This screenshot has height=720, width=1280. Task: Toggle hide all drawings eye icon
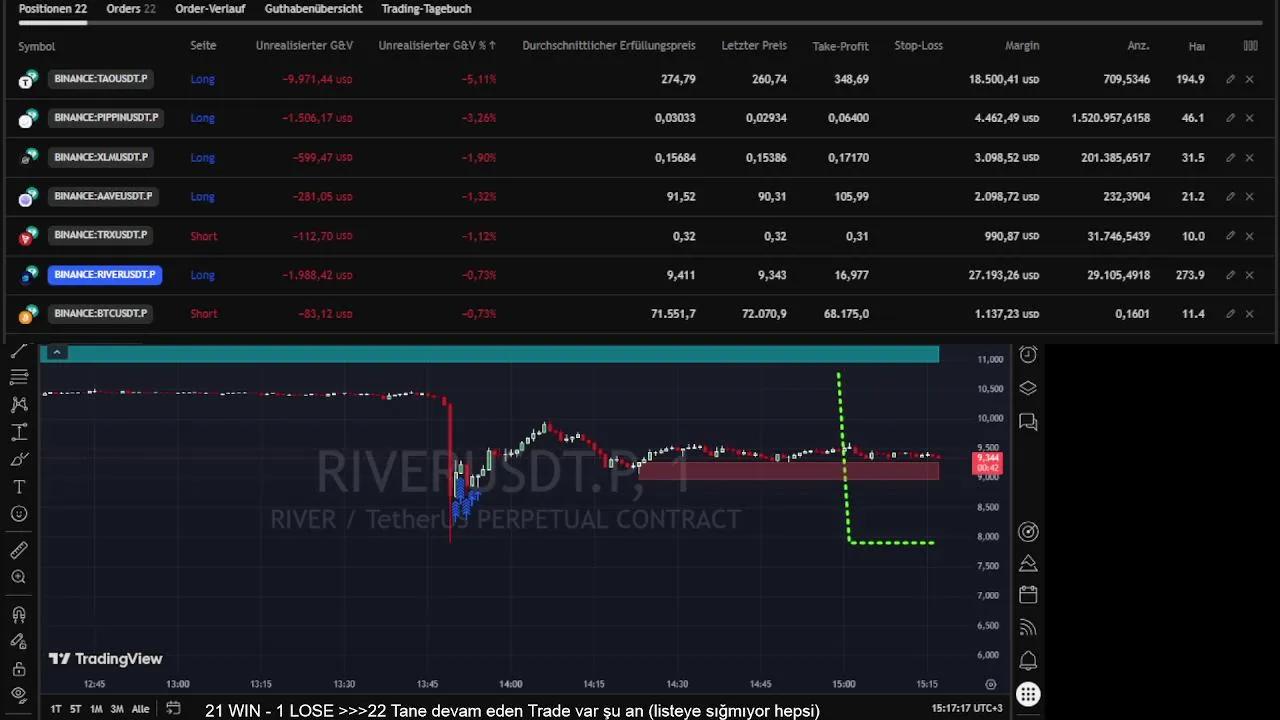click(x=19, y=695)
